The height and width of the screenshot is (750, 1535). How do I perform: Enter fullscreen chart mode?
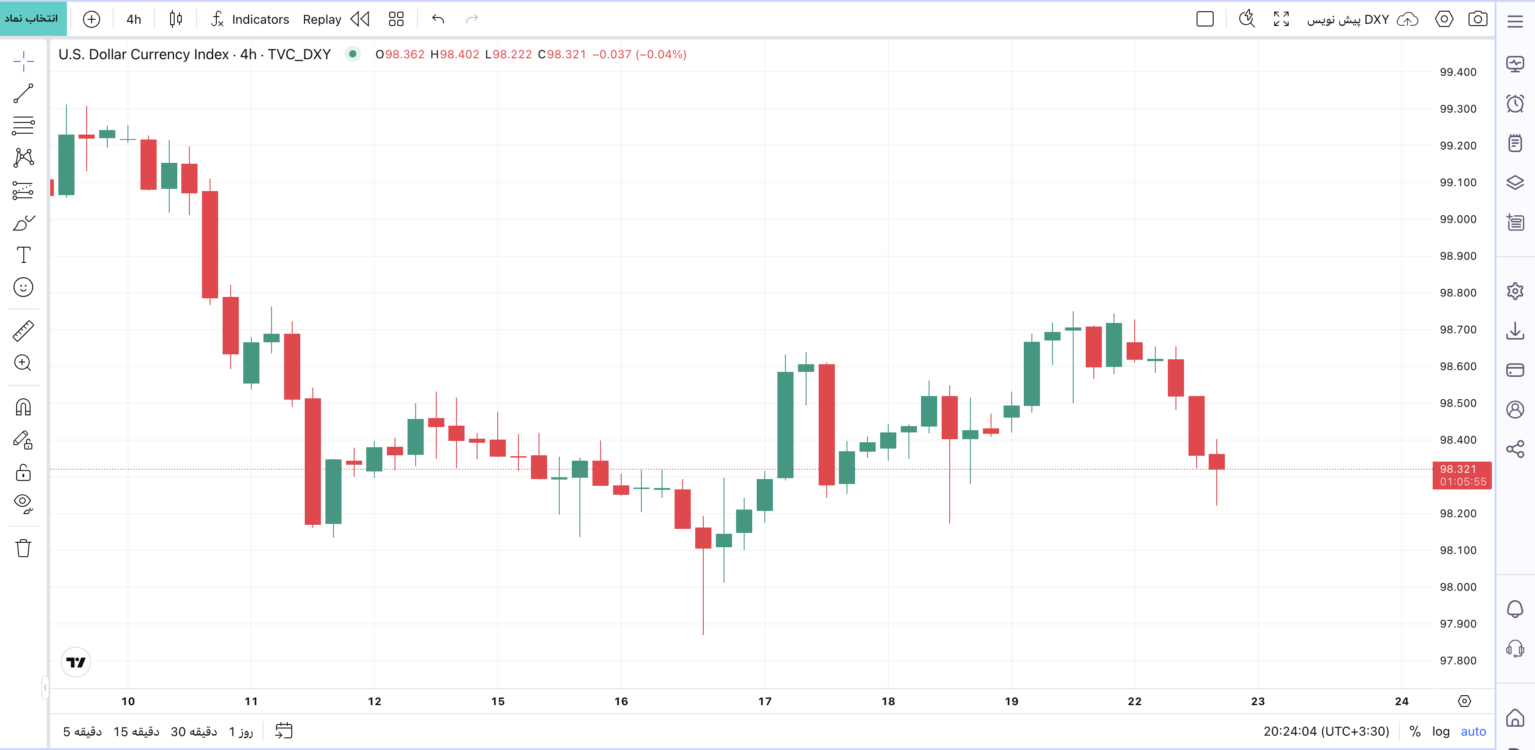tap(1281, 19)
